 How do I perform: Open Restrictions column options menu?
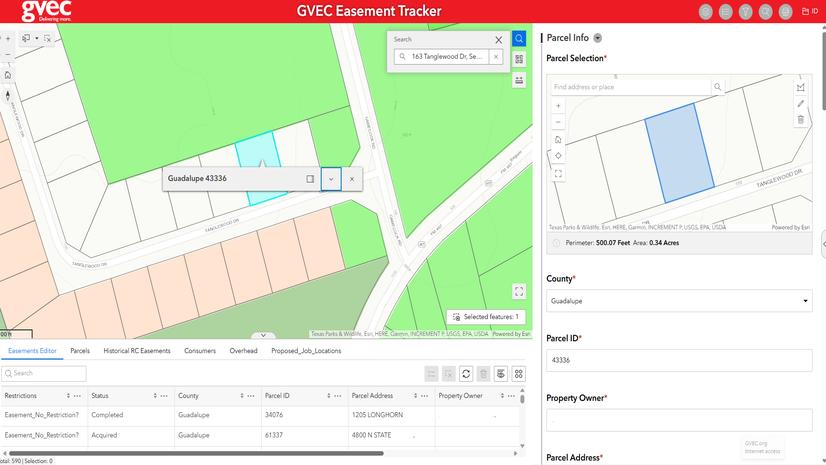point(77,396)
